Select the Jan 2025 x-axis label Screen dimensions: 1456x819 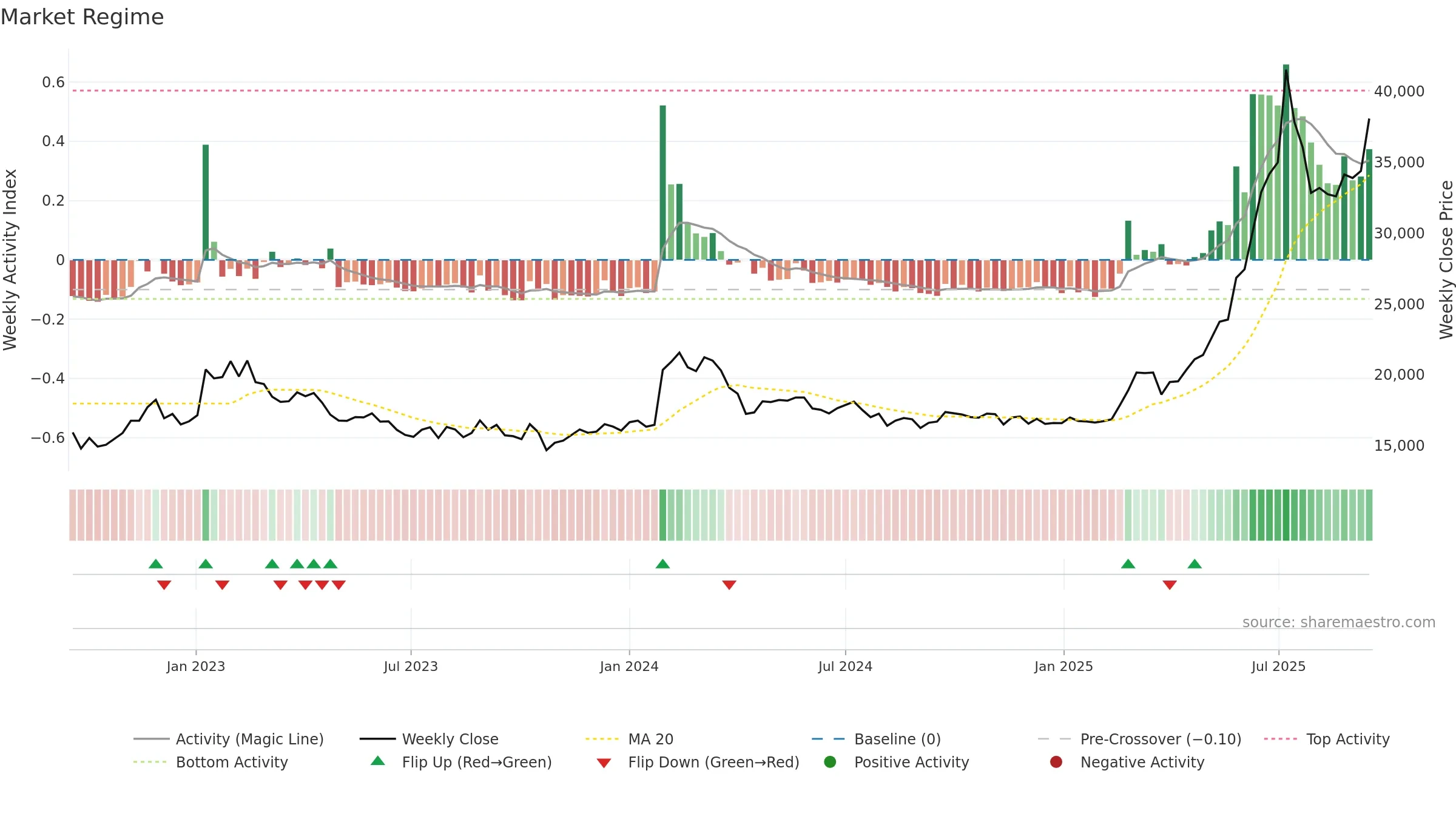click(x=1063, y=666)
